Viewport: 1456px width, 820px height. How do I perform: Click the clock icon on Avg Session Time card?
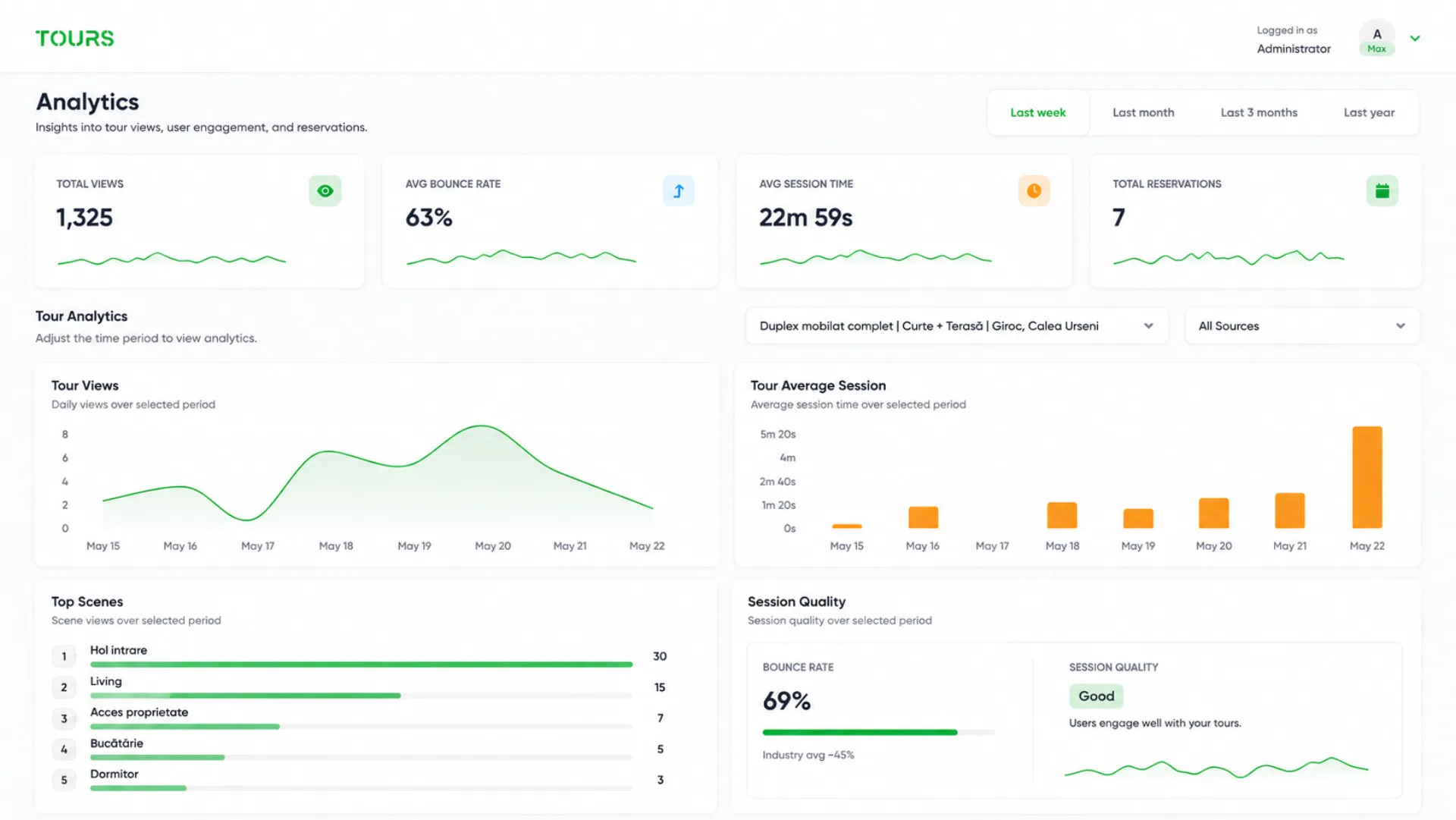coord(1034,191)
